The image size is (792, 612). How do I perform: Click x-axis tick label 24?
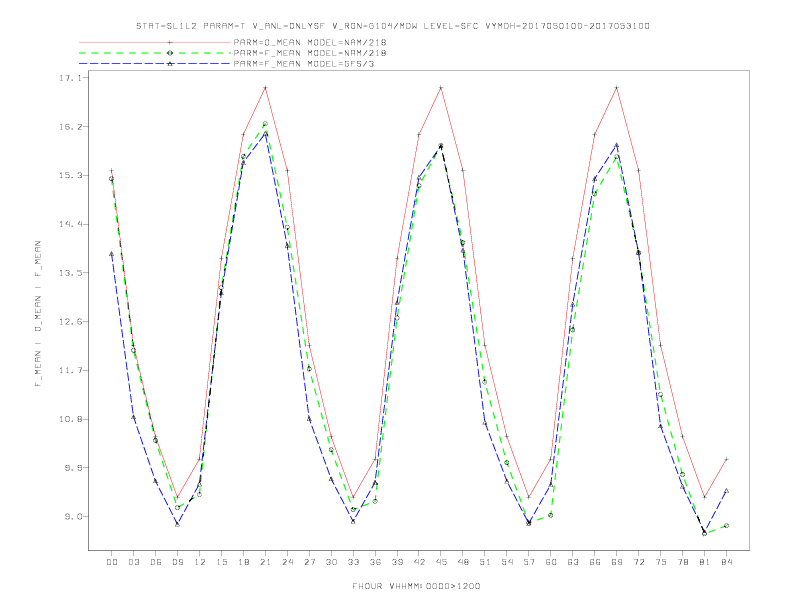[x=287, y=562]
